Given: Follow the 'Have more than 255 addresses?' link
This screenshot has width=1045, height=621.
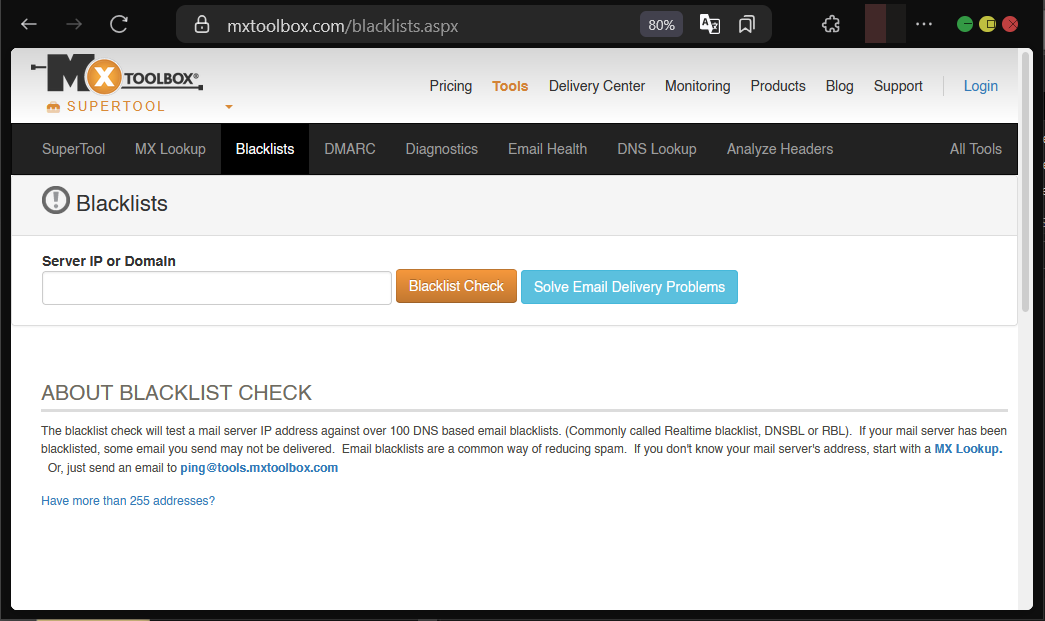Looking at the screenshot, I should click(128, 501).
